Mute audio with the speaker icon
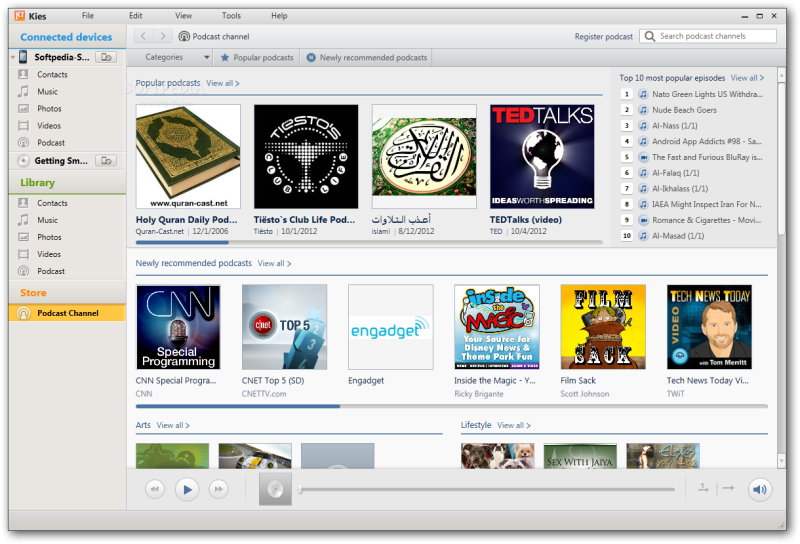Image resolution: width=800 pixels, height=544 pixels. coord(760,489)
